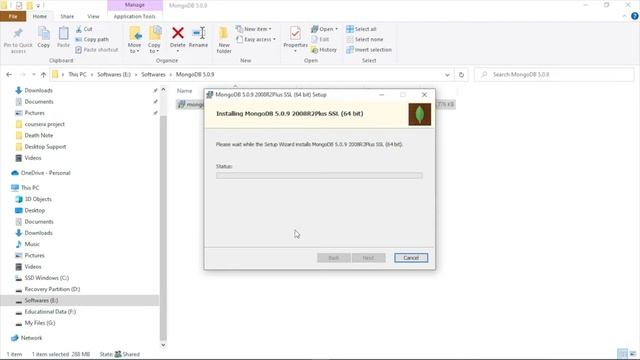This screenshot has height=360, width=640.
Task: Open My Files (G:) drive
Action: 40,323
